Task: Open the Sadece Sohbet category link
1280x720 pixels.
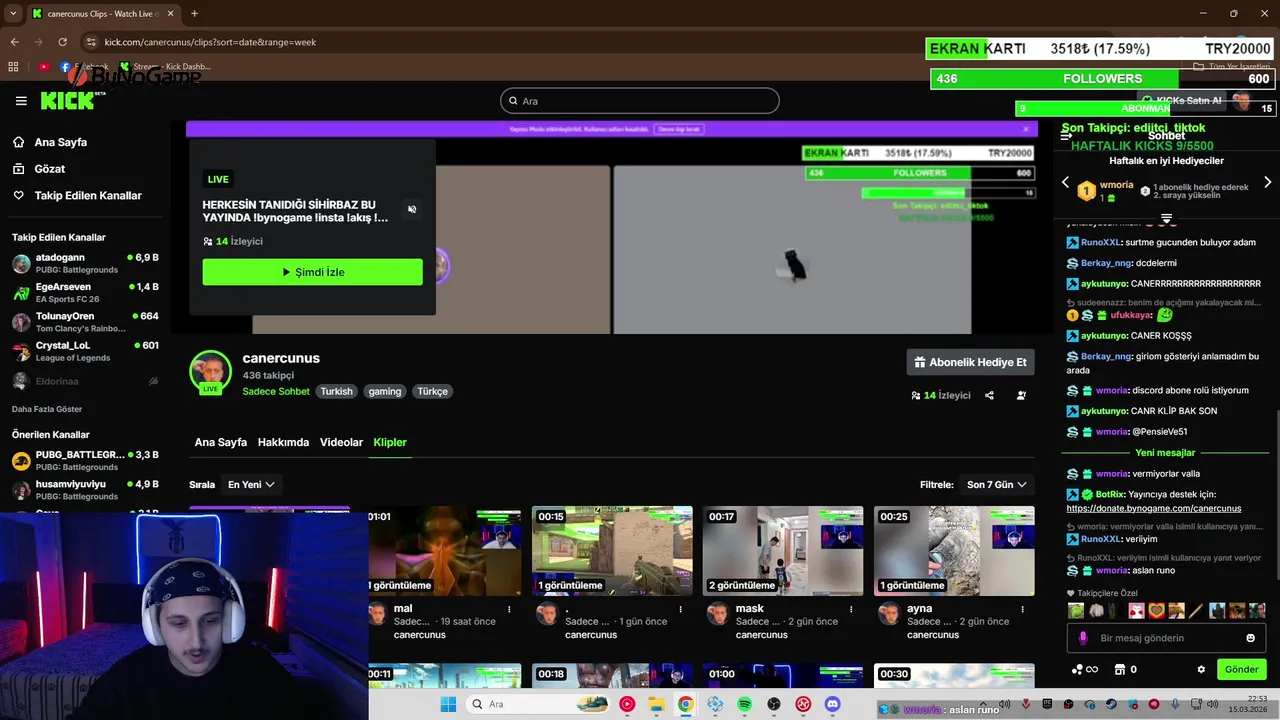Action: [276, 392]
